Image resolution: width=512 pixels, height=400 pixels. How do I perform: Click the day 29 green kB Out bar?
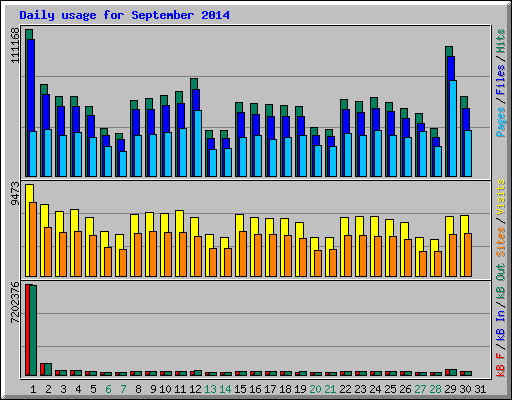[x=453, y=372]
